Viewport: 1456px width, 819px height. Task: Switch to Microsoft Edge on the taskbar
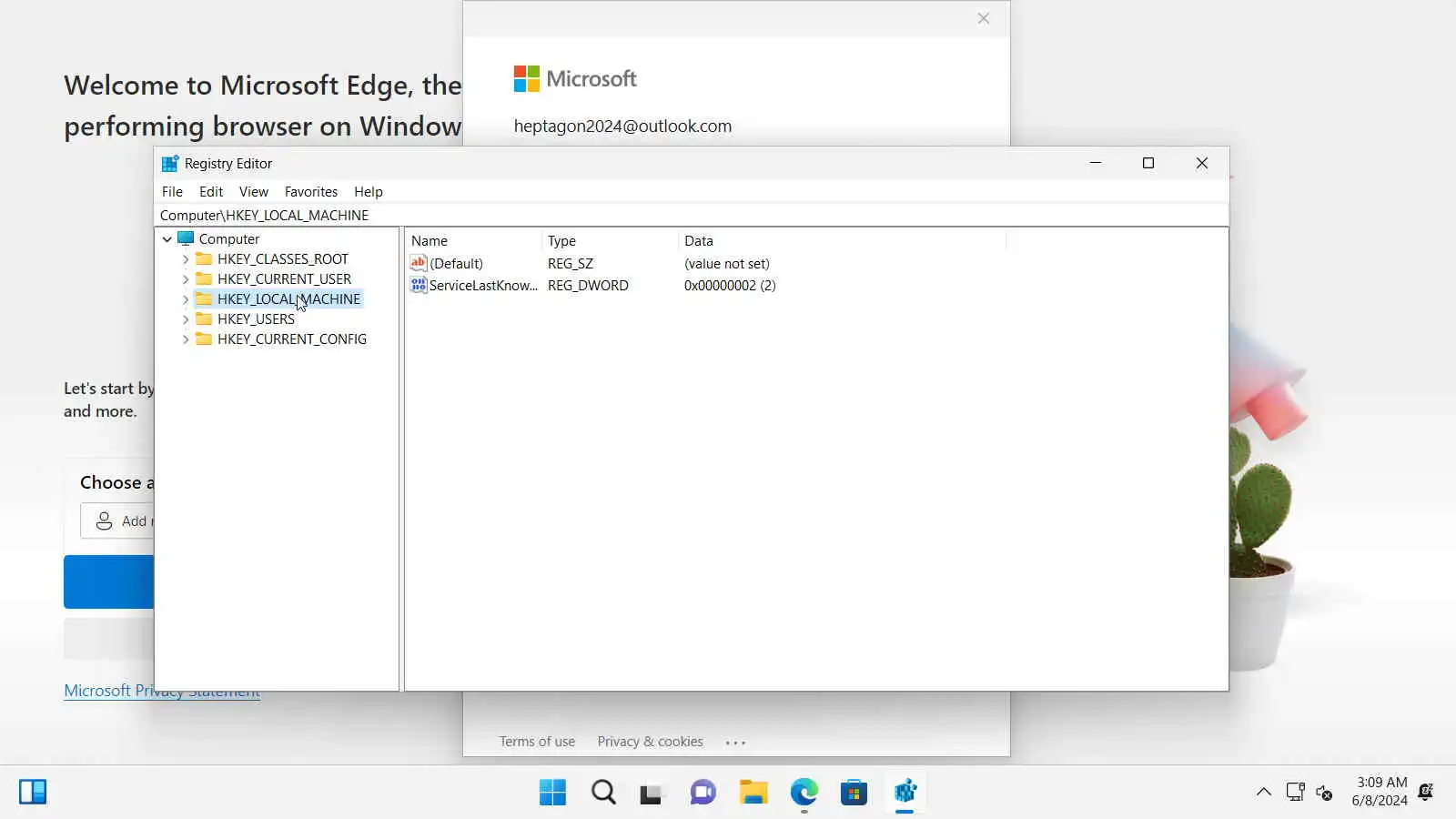point(804,793)
